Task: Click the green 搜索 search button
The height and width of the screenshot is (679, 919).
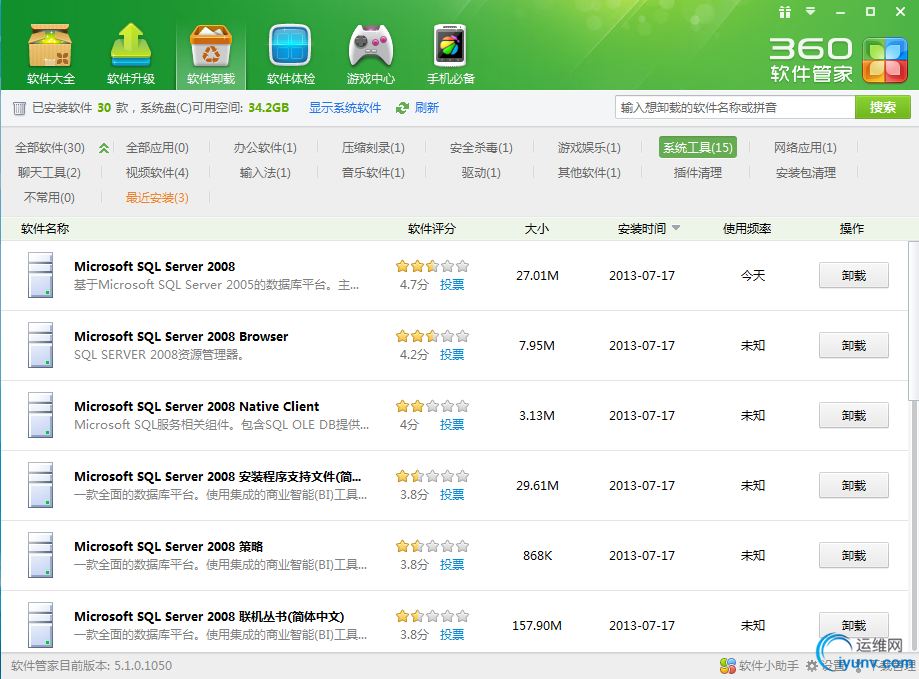Action: click(883, 108)
